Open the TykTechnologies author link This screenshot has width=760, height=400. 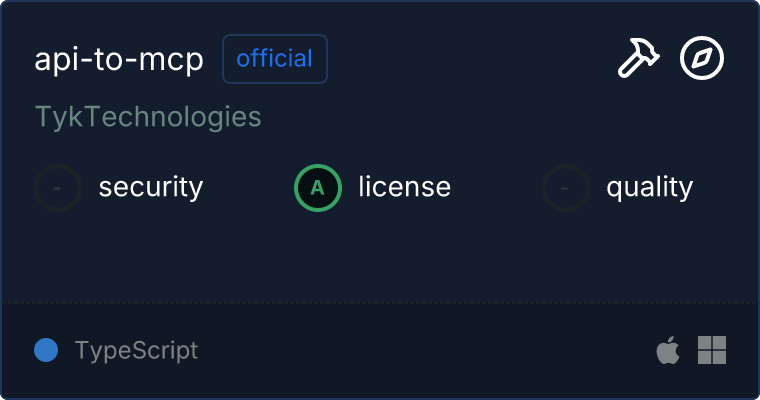(148, 117)
